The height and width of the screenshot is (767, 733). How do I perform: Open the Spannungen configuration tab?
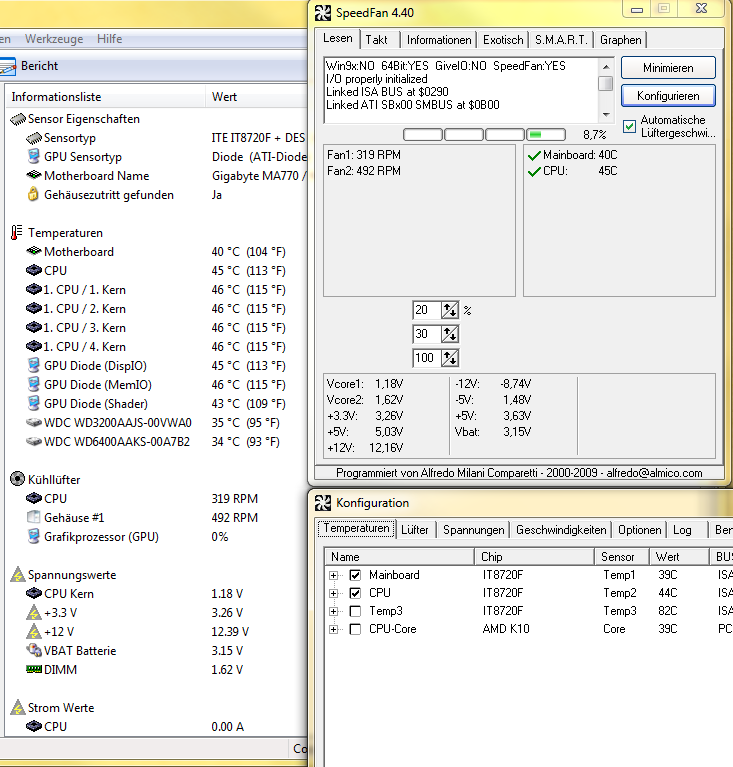(473, 530)
